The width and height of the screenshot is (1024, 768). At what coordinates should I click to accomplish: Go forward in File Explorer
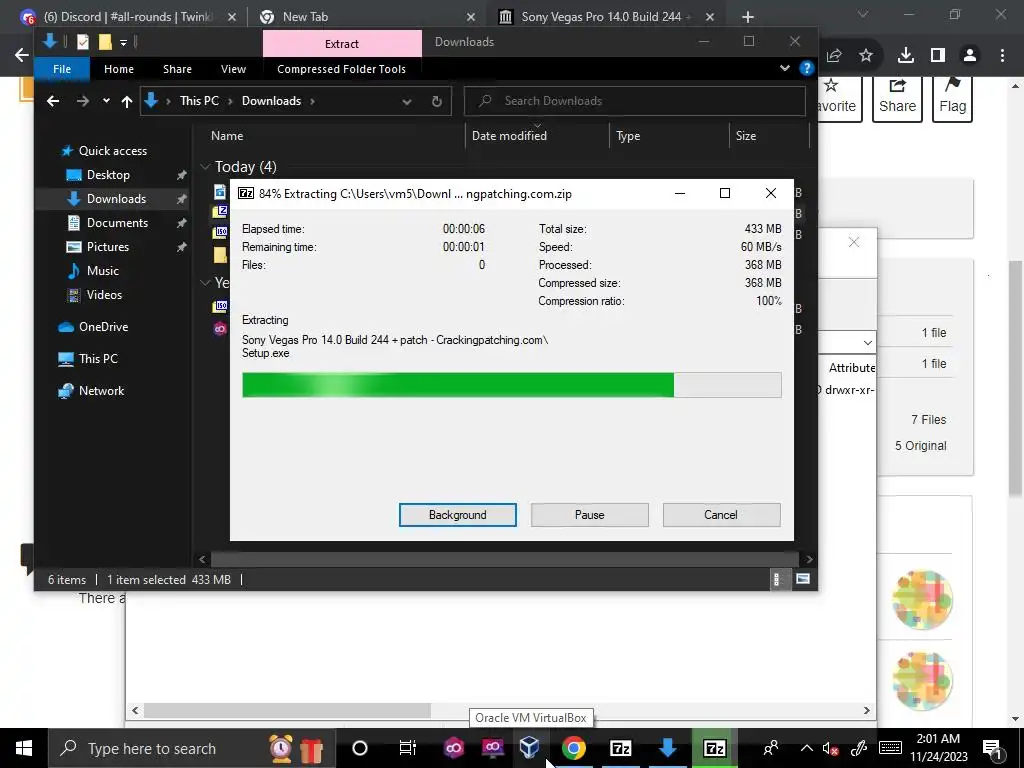(82, 101)
